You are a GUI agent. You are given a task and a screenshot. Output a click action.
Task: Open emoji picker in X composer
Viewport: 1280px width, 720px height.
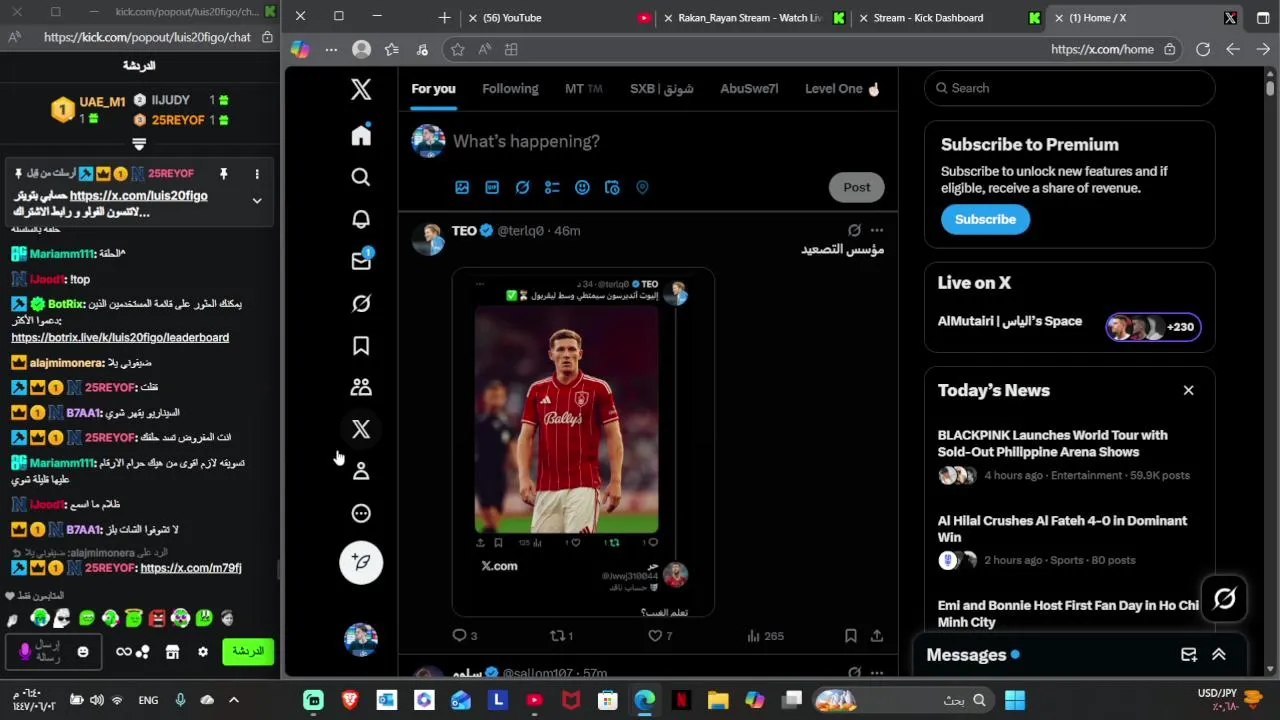click(582, 187)
